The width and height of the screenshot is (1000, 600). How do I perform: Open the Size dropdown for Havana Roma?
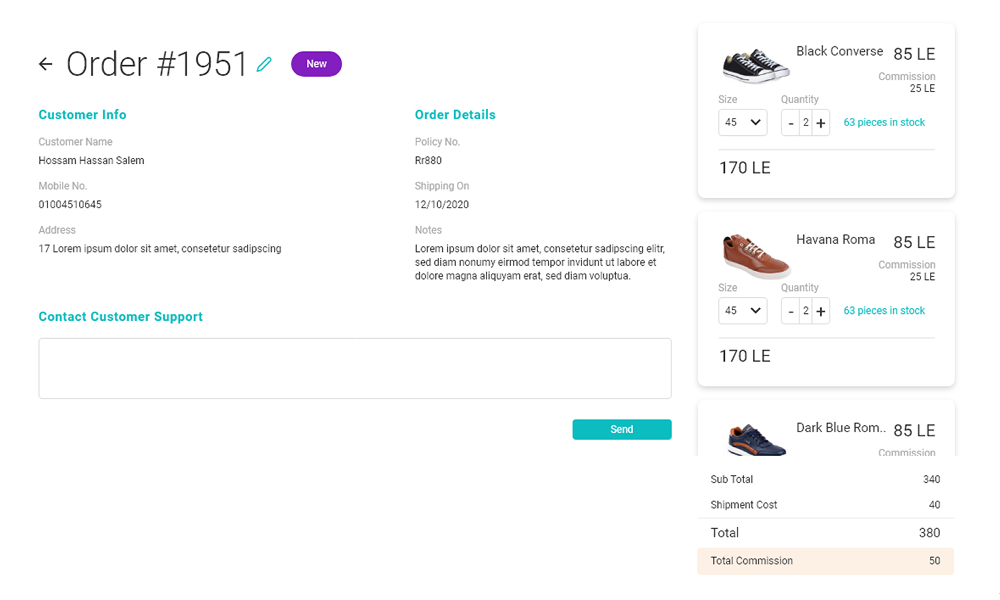click(742, 311)
